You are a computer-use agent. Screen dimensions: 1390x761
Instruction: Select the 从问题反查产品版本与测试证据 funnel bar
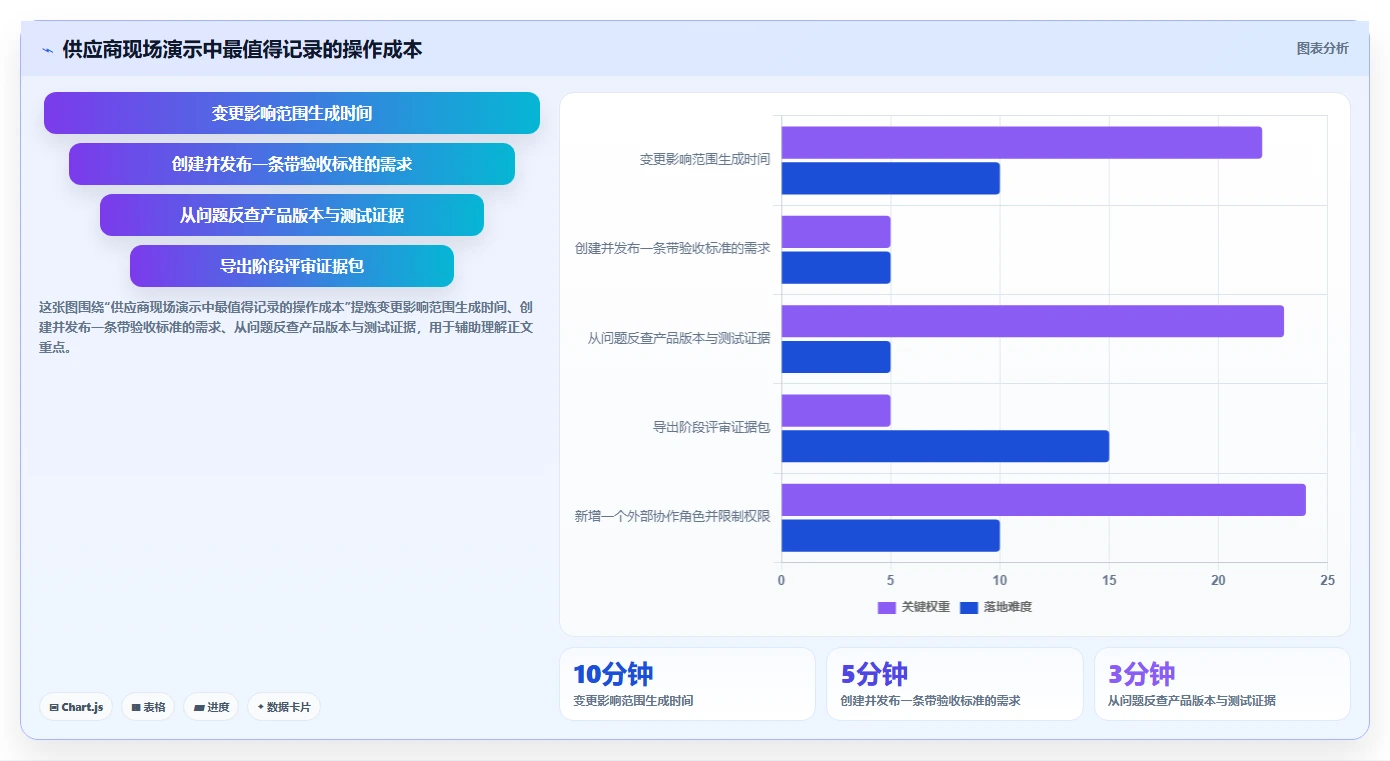[x=292, y=215]
